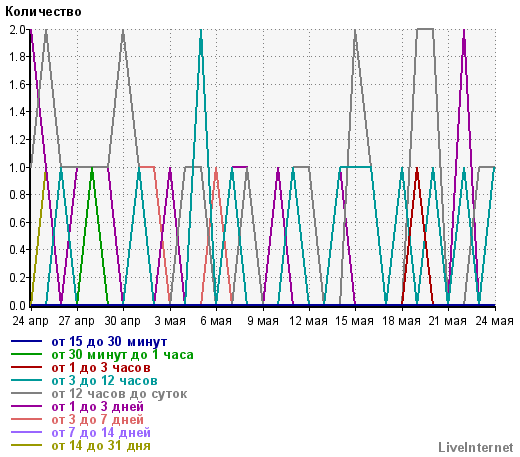520x457 pixels.
Task: Click the LiveInternet watermark text
Action: coord(476,448)
